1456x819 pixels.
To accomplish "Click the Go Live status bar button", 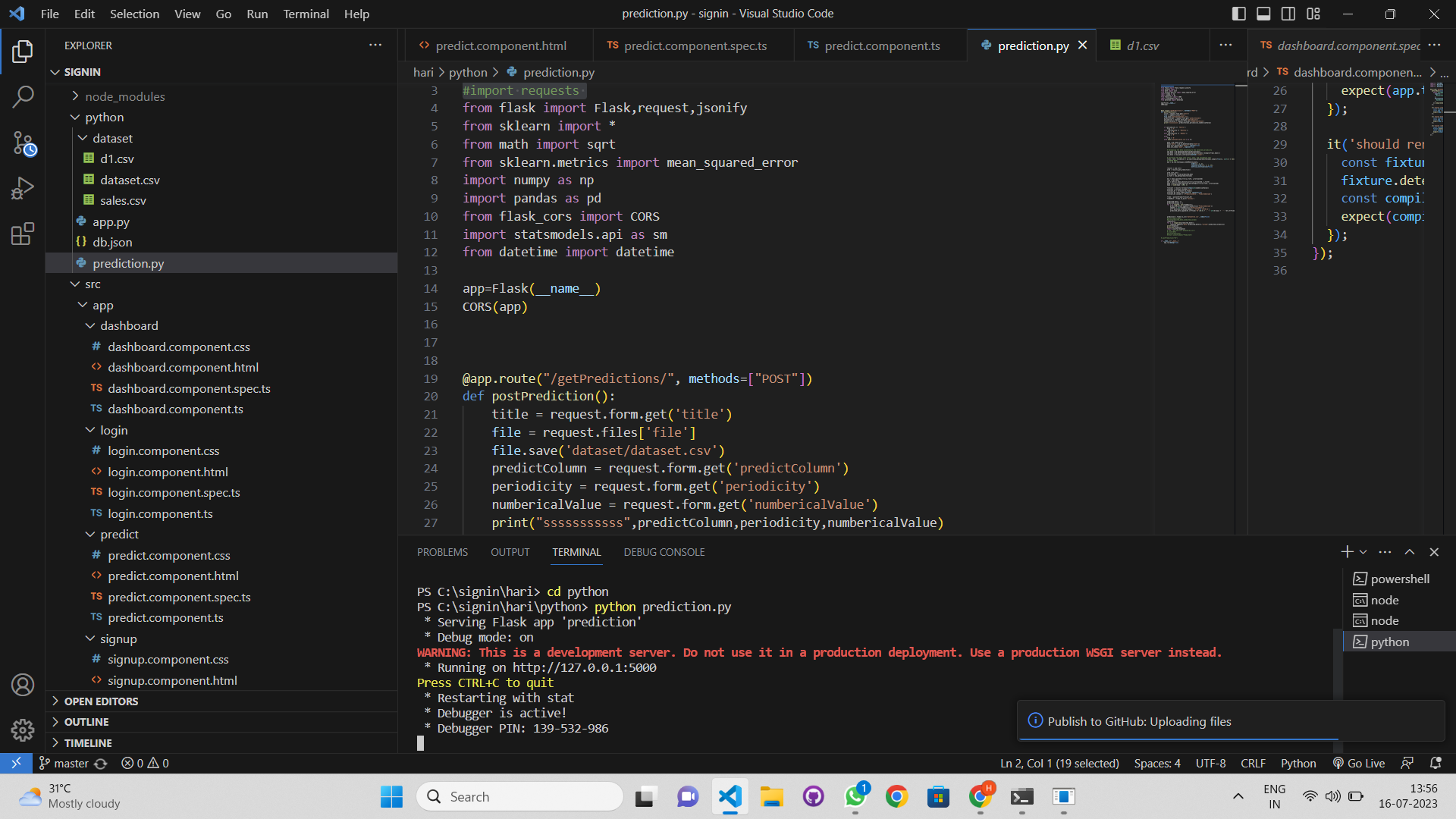I will point(1359,763).
